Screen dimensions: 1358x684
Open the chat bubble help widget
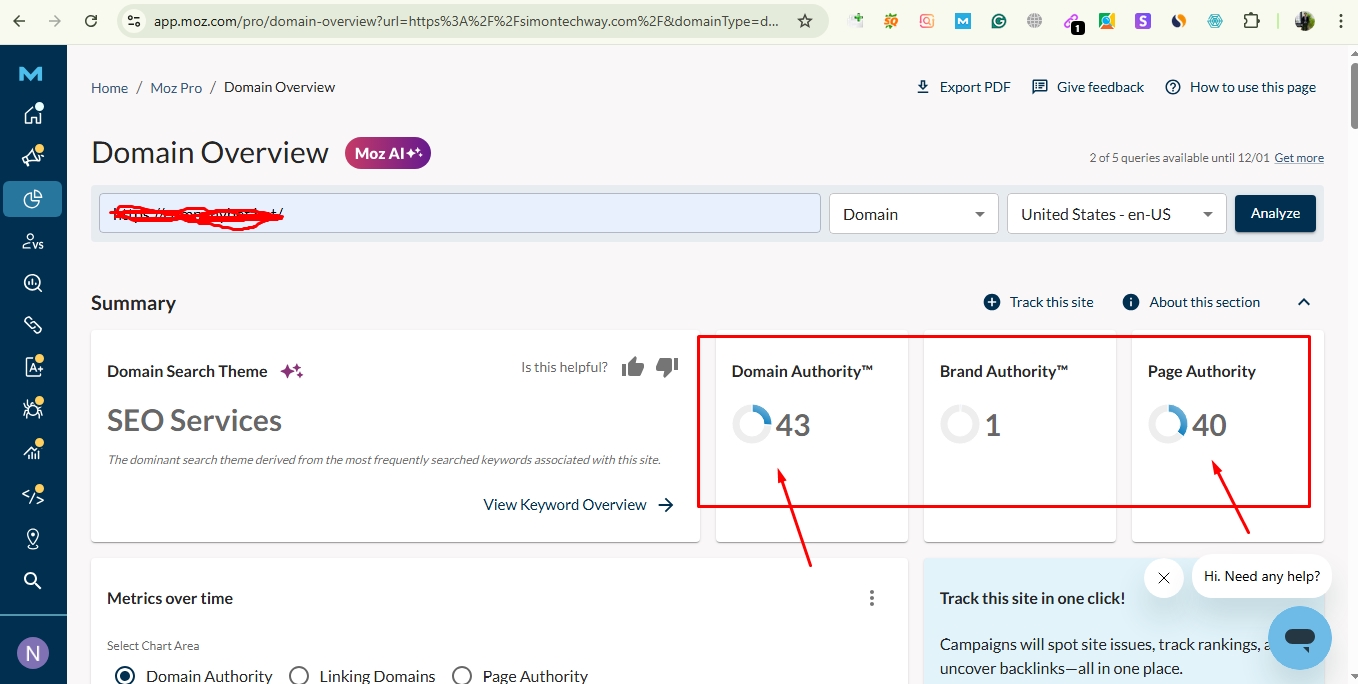pyautogui.click(x=1299, y=637)
